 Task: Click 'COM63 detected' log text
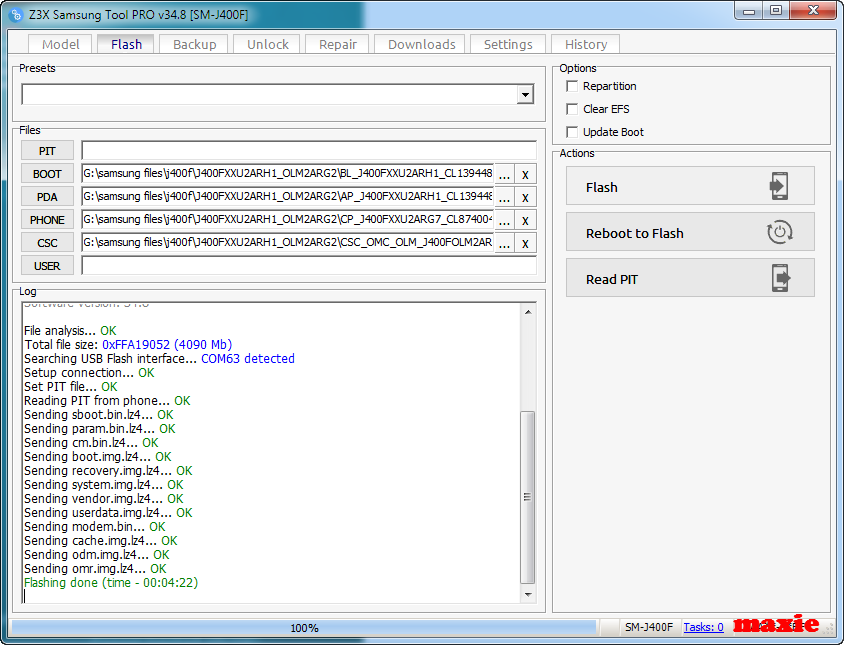coord(248,359)
